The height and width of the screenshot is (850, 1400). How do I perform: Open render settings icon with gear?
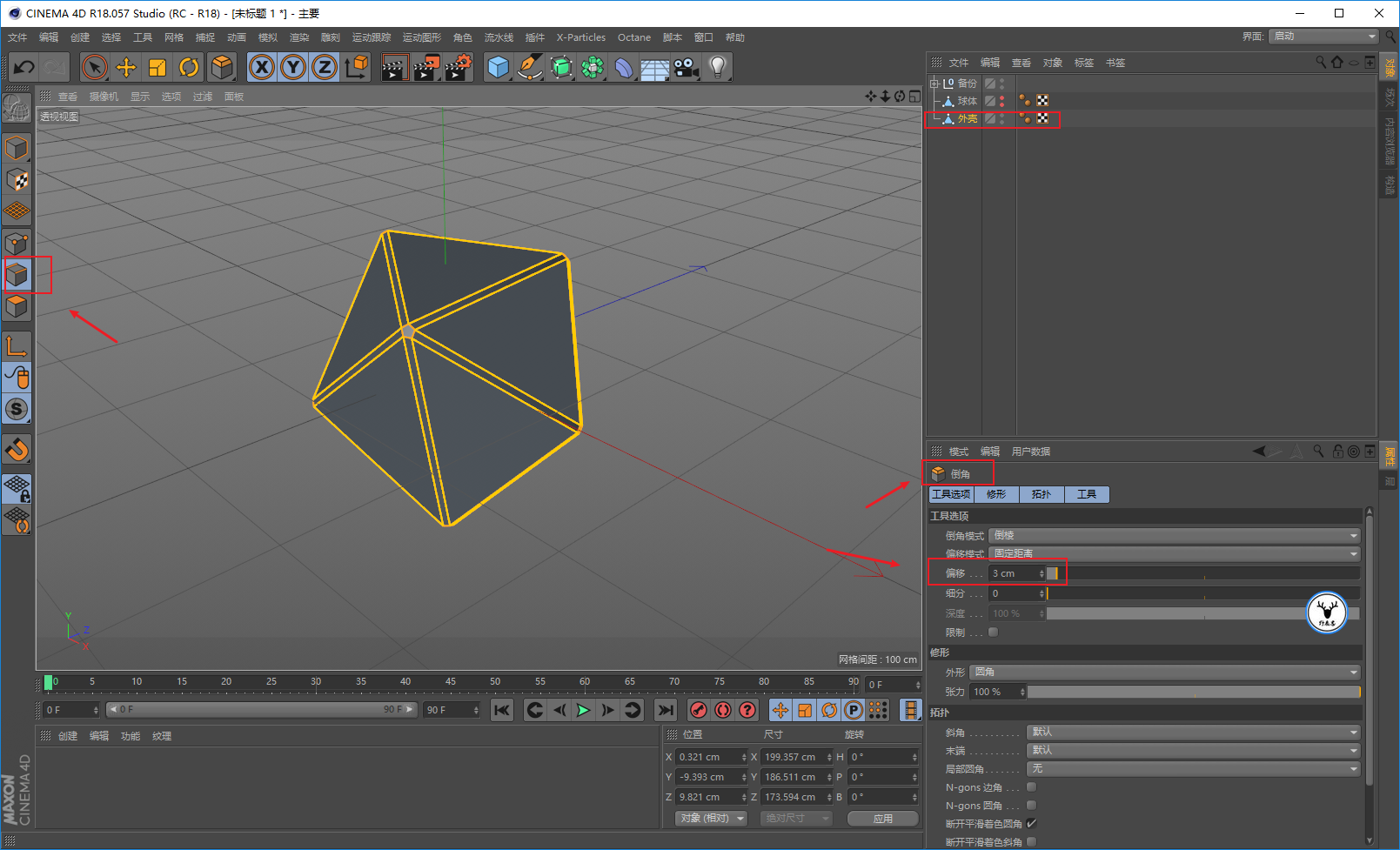[x=458, y=67]
